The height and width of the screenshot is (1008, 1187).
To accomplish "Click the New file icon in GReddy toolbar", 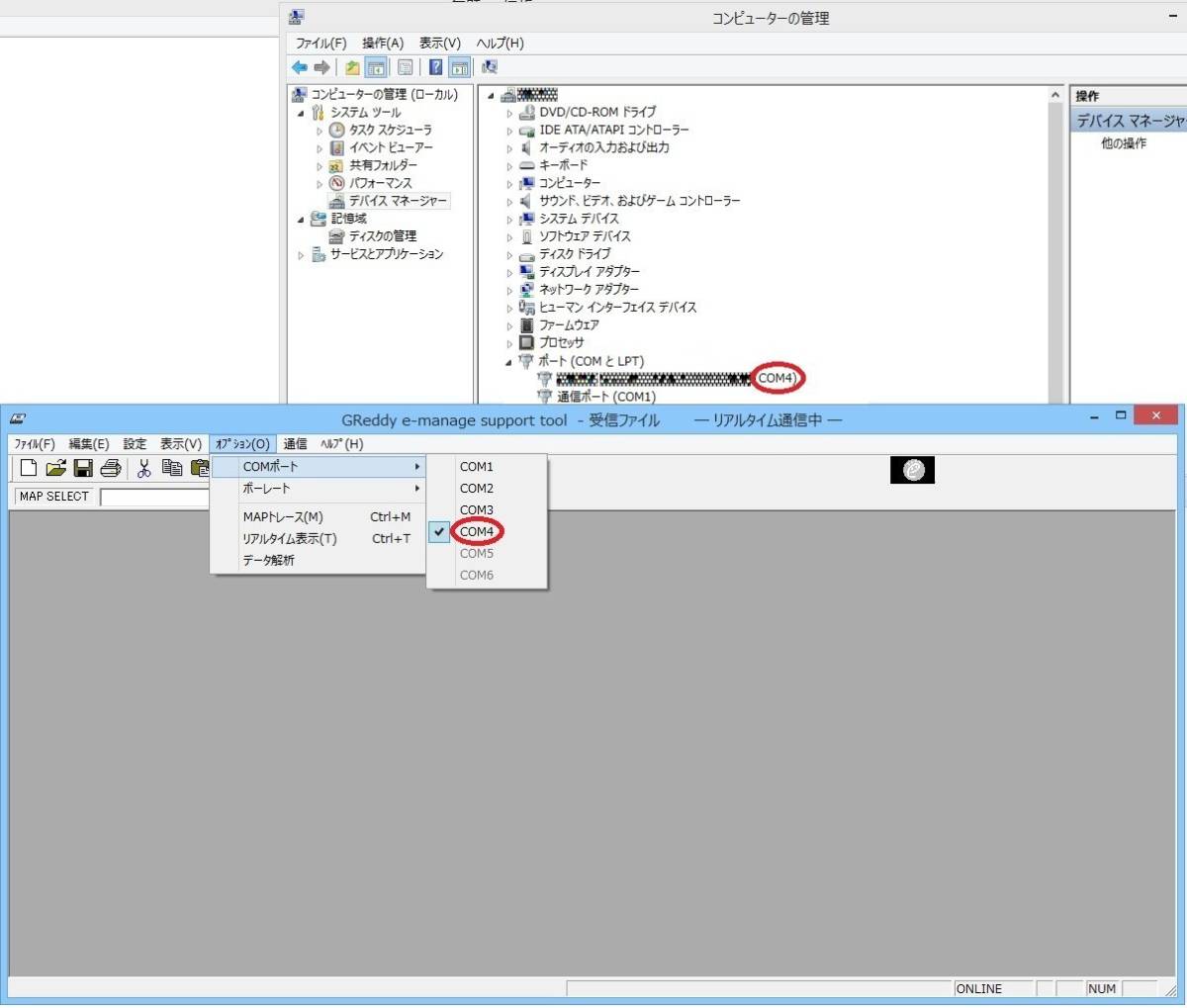I will tap(29, 469).
